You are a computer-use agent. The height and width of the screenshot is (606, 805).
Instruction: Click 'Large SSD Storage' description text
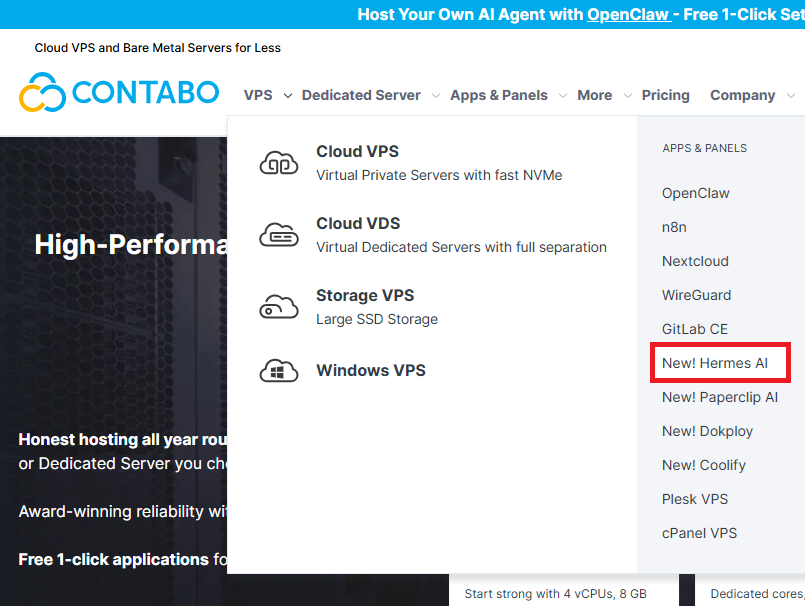click(377, 319)
